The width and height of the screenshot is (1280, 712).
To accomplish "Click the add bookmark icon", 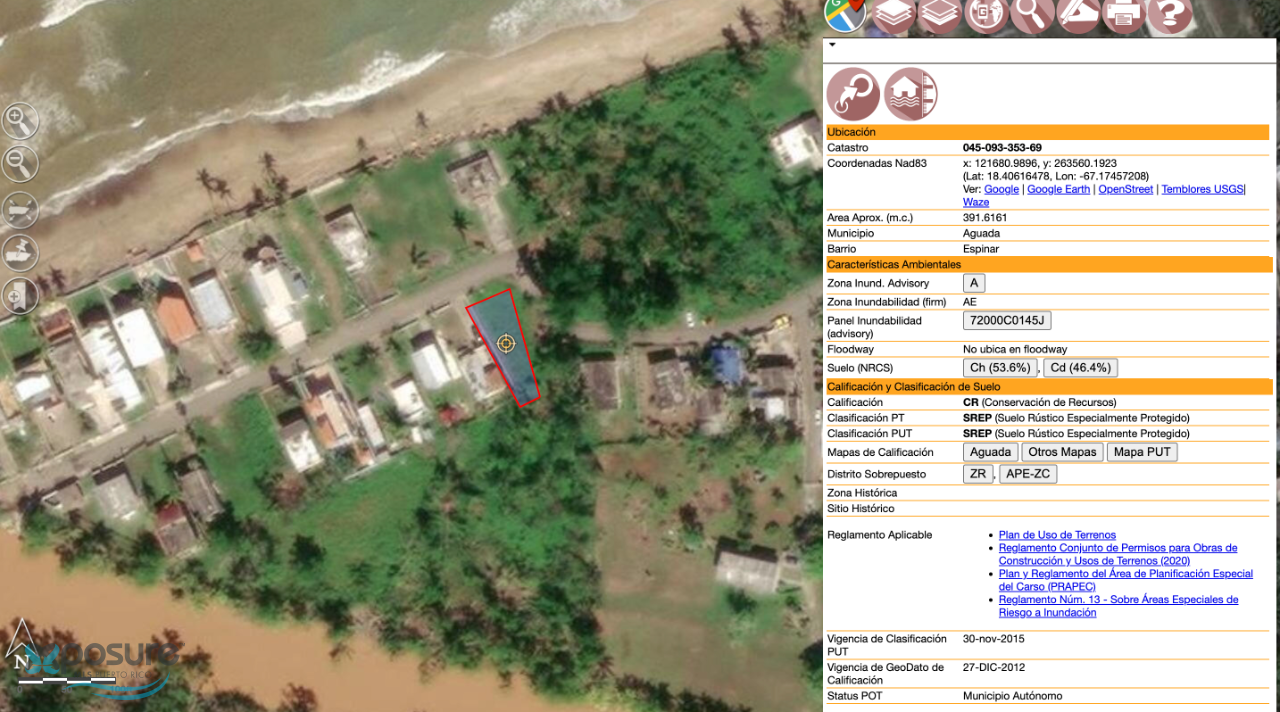I will coord(20,296).
